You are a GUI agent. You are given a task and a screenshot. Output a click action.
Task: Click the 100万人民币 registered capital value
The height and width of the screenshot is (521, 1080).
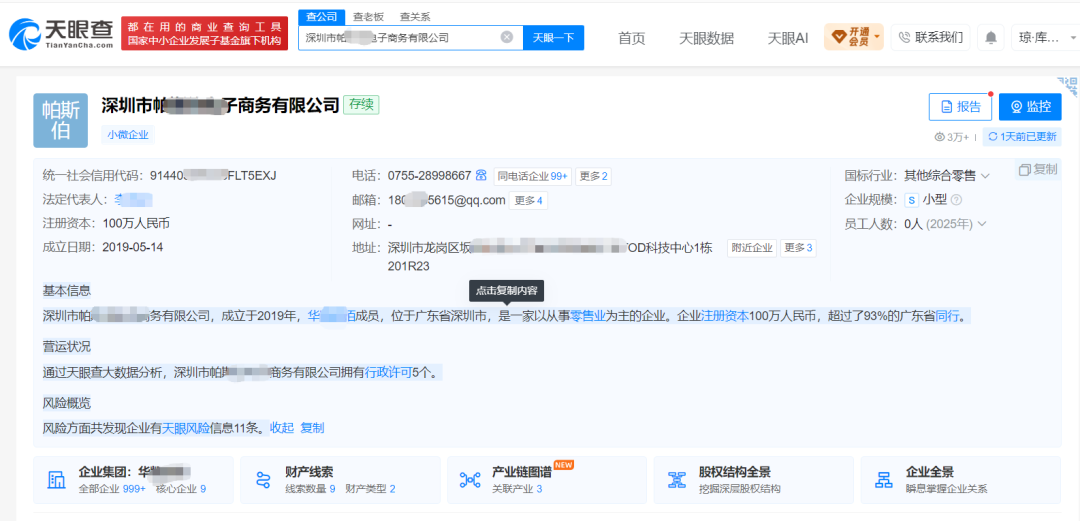pyautogui.click(x=136, y=223)
